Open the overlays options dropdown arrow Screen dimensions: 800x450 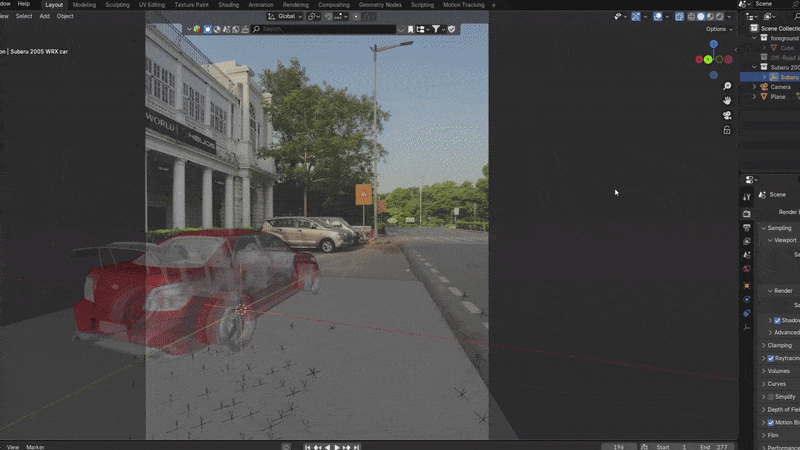tap(667, 16)
